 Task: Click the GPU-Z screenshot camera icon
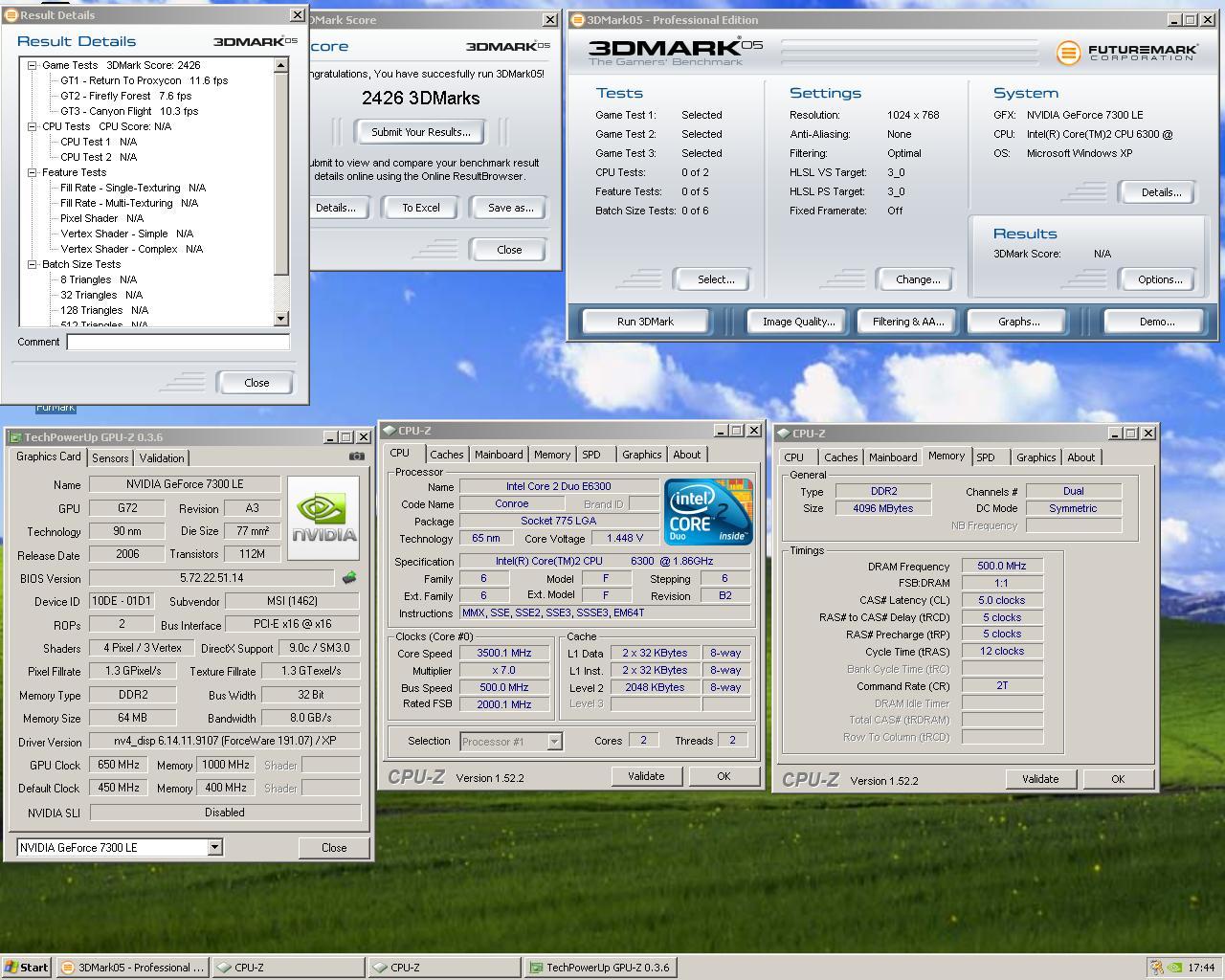(356, 457)
